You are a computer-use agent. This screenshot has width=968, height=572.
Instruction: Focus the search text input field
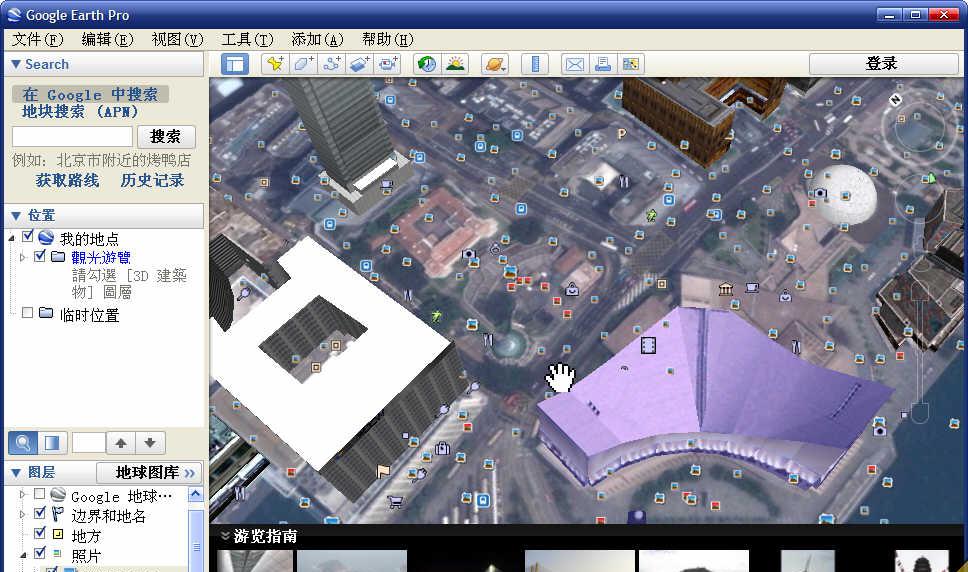pyautogui.click(x=72, y=136)
